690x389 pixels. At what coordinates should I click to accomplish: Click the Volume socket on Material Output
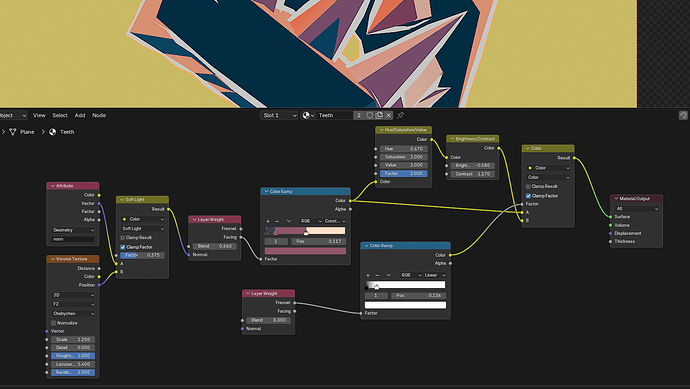coord(610,225)
